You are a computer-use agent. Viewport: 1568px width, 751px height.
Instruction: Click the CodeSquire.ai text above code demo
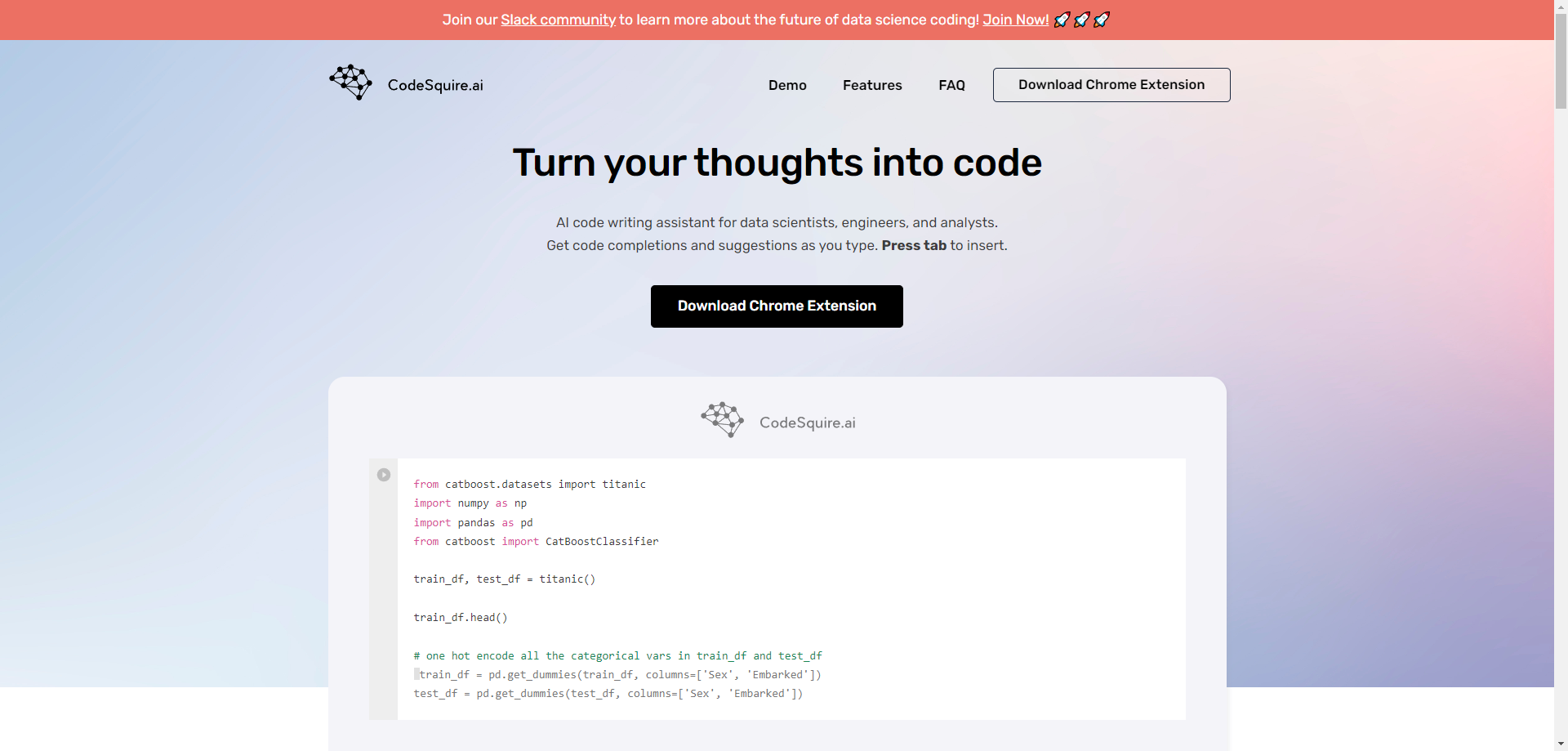point(807,422)
